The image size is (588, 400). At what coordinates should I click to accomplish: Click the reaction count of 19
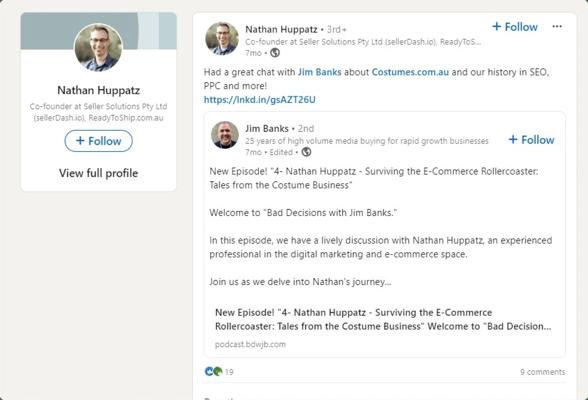click(x=229, y=372)
